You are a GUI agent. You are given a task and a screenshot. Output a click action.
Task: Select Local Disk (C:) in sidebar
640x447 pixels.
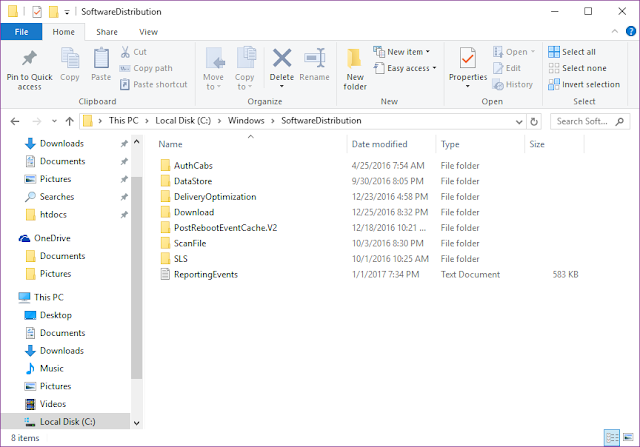coord(67,422)
